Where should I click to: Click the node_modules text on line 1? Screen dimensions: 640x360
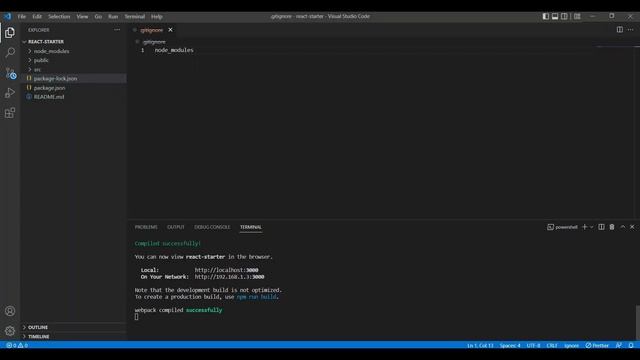(x=174, y=50)
